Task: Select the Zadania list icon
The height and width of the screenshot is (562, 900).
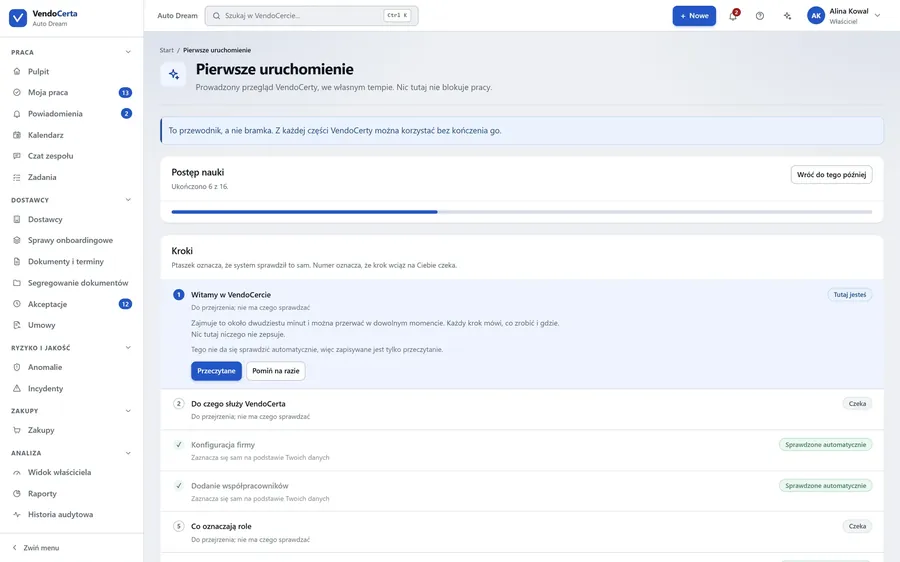Action: click(x=17, y=177)
